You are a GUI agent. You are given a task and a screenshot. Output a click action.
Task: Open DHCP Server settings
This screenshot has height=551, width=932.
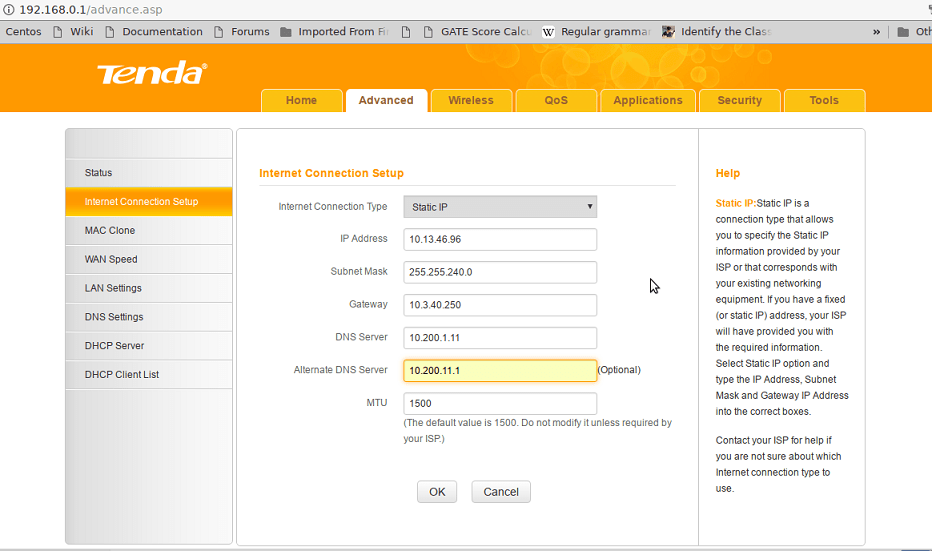pos(149,345)
